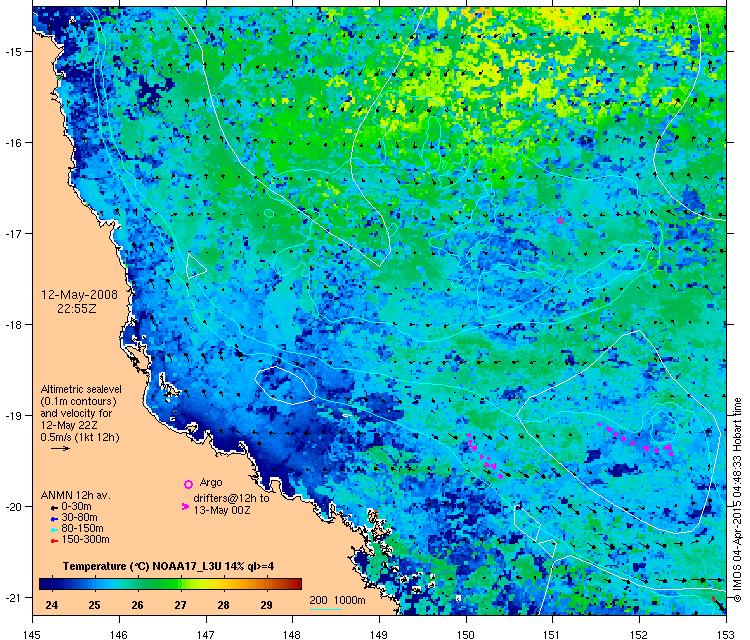Click the magenta Argo circle in the legend

188,484
